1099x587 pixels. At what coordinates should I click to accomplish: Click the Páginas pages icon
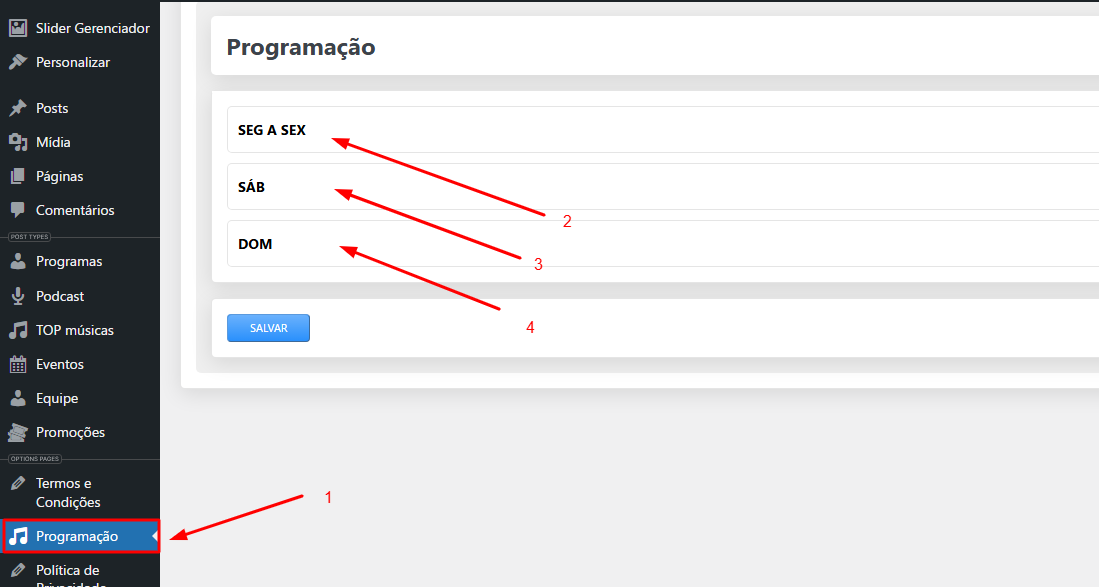point(18,177)
